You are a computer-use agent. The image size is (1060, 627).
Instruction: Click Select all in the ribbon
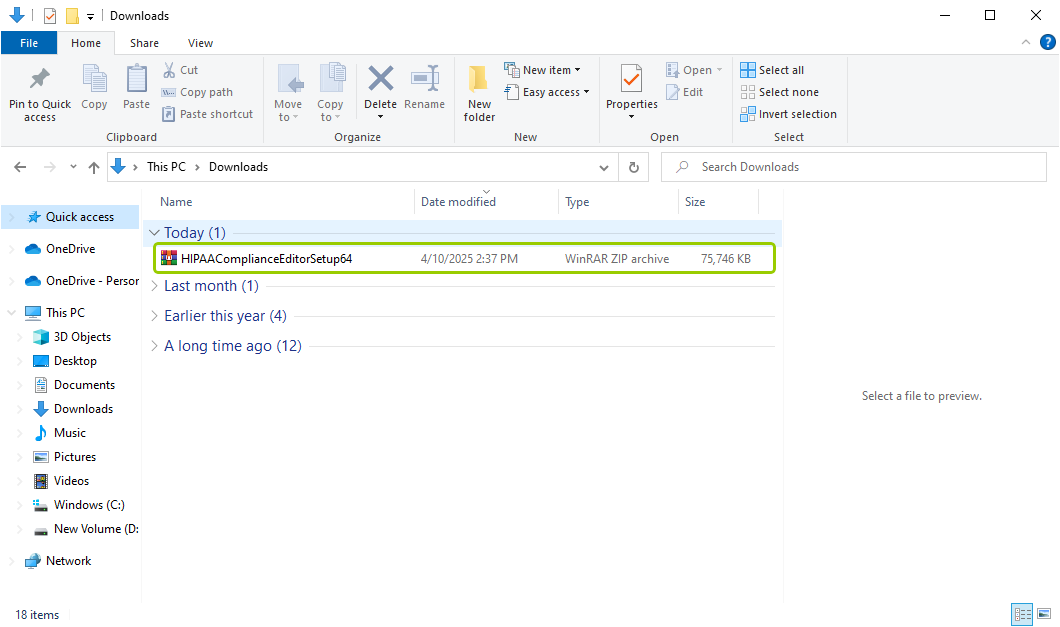pyautogui.click(x=772, y=70)
